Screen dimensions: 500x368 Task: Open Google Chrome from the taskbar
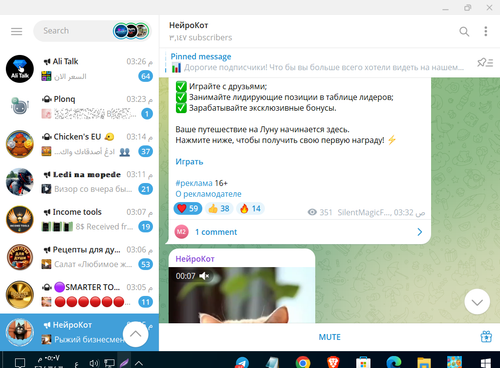[303, 363]
